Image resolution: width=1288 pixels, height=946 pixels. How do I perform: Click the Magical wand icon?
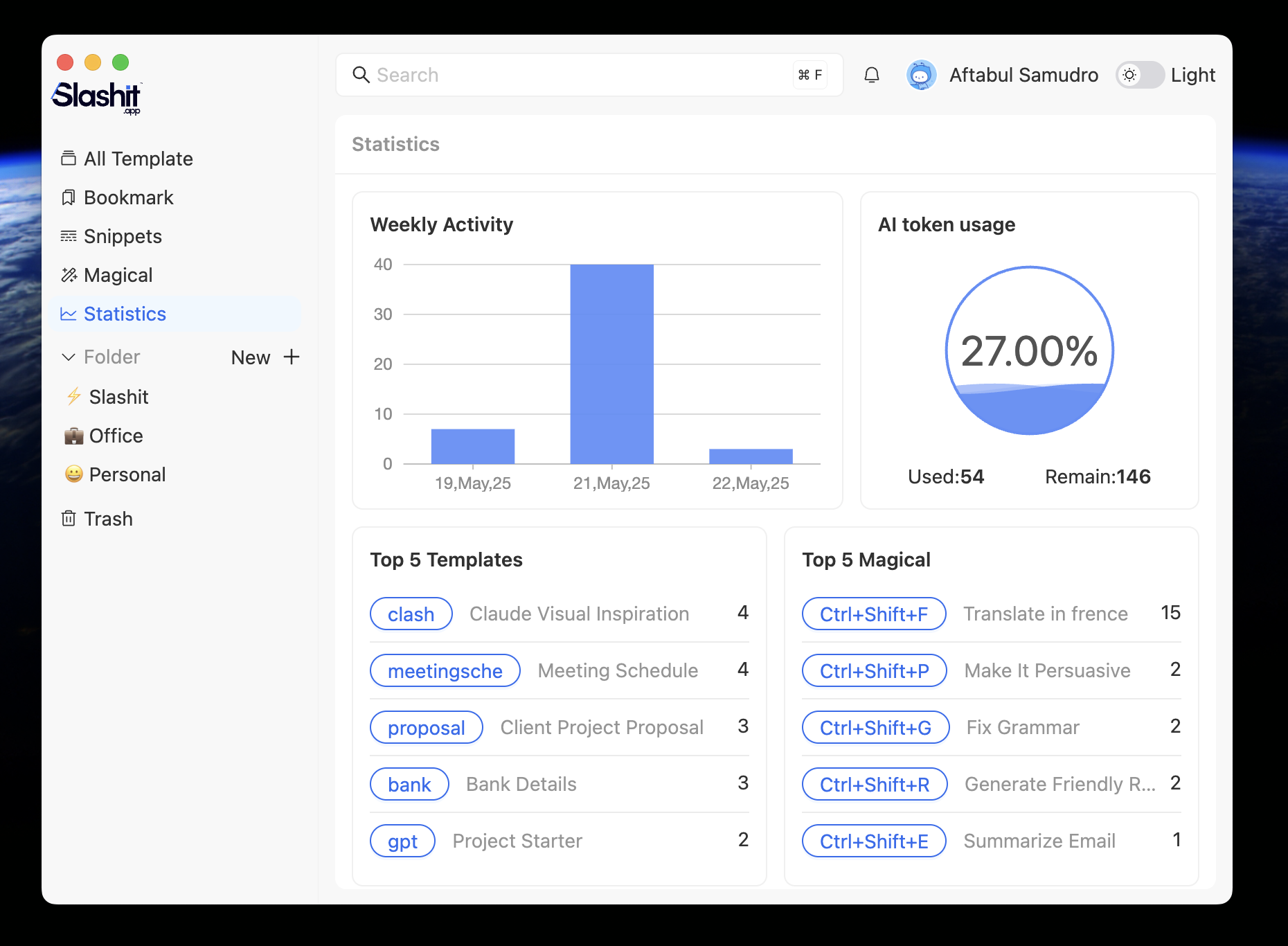(x=69, y=275)
